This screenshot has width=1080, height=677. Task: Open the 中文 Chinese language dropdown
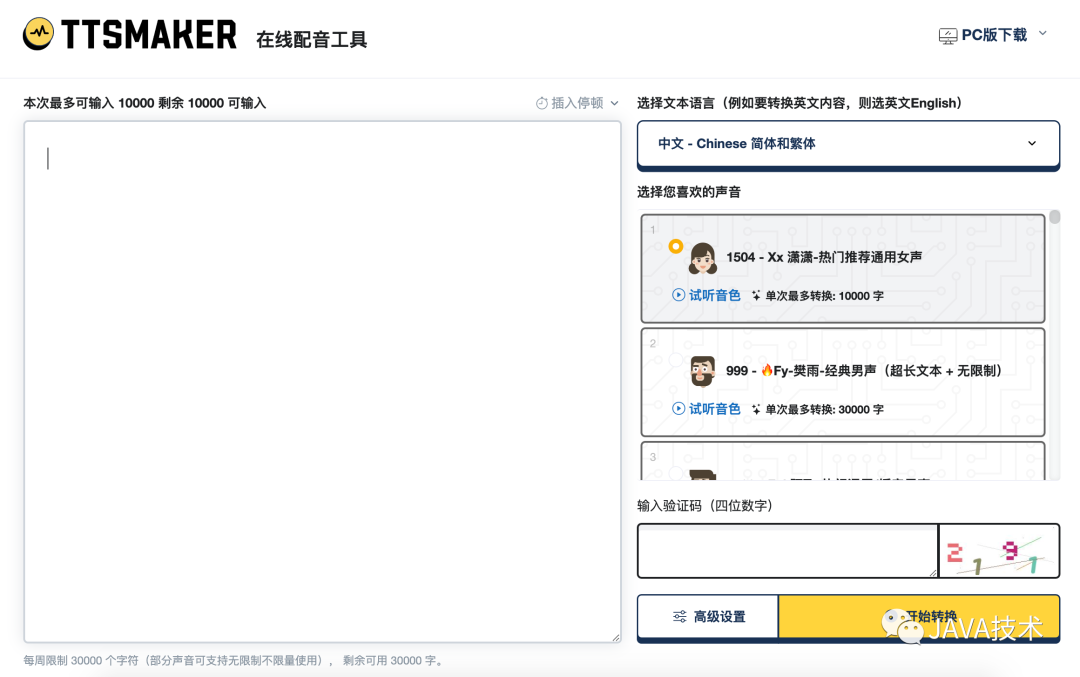pos(848,143)
